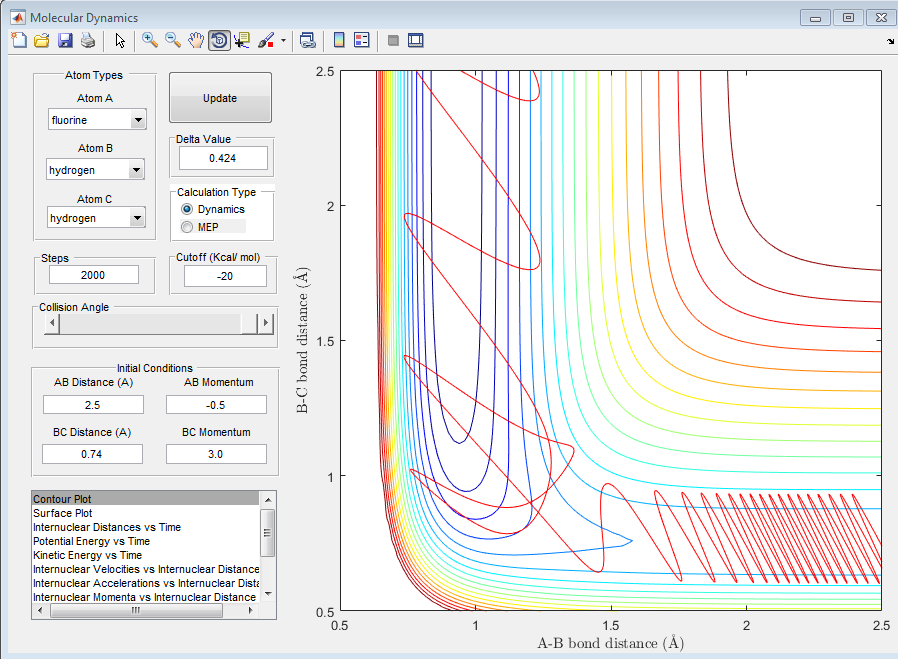This screenshot has height=659, width=898.
Task: Select Potential Energy vs Time list entry
Action: (x=91, y=541)
